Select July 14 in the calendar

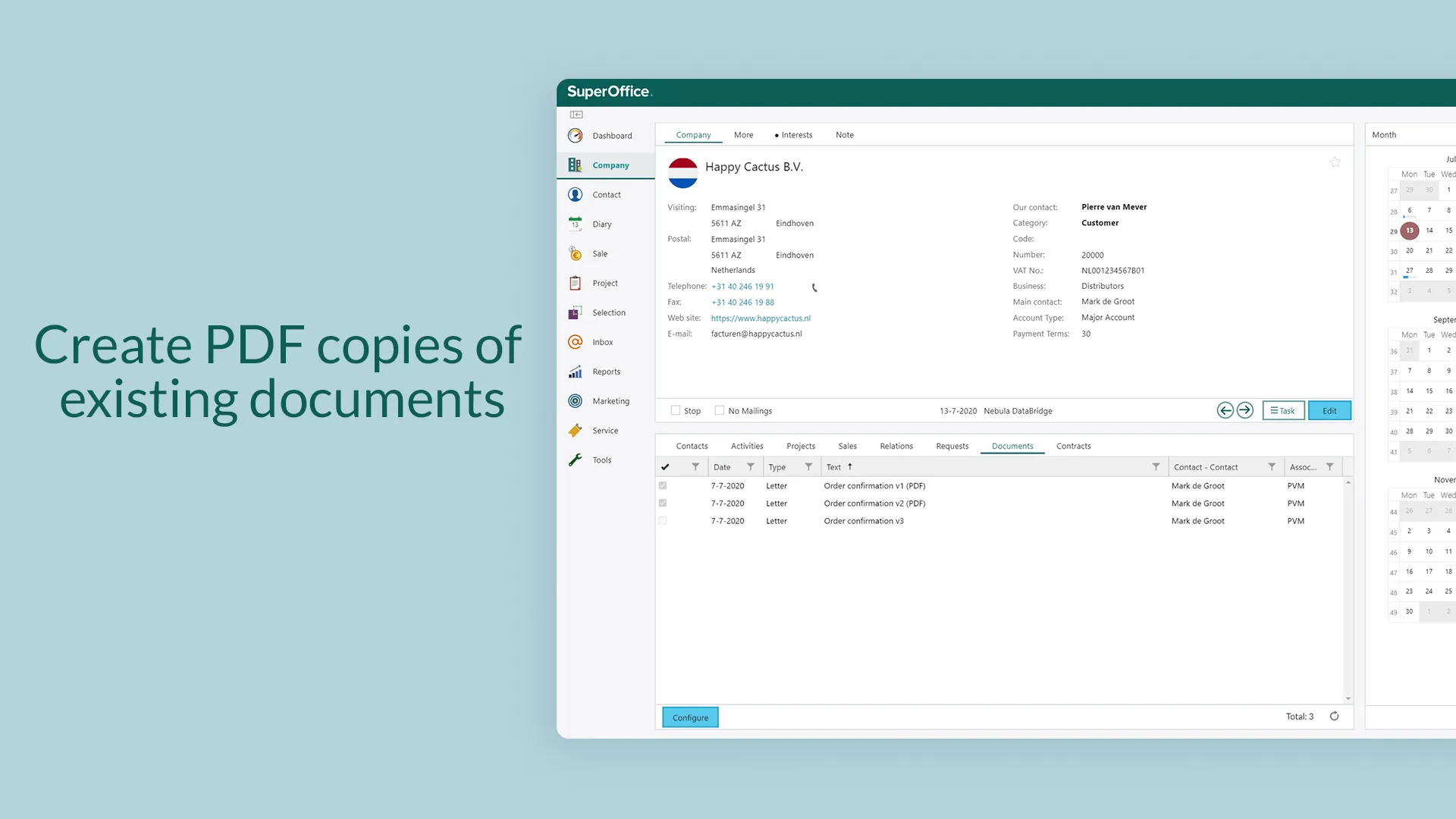coord(1429,231)
